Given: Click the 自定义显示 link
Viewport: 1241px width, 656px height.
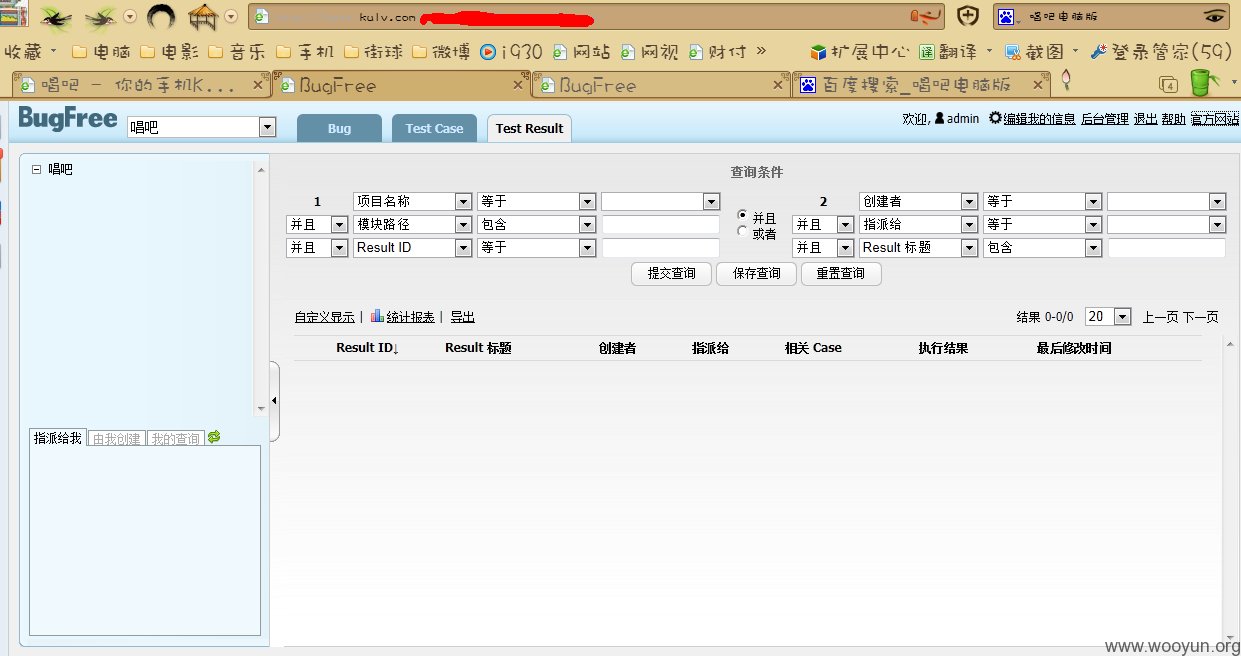Looking at the screenshot, I should [324, 317].
